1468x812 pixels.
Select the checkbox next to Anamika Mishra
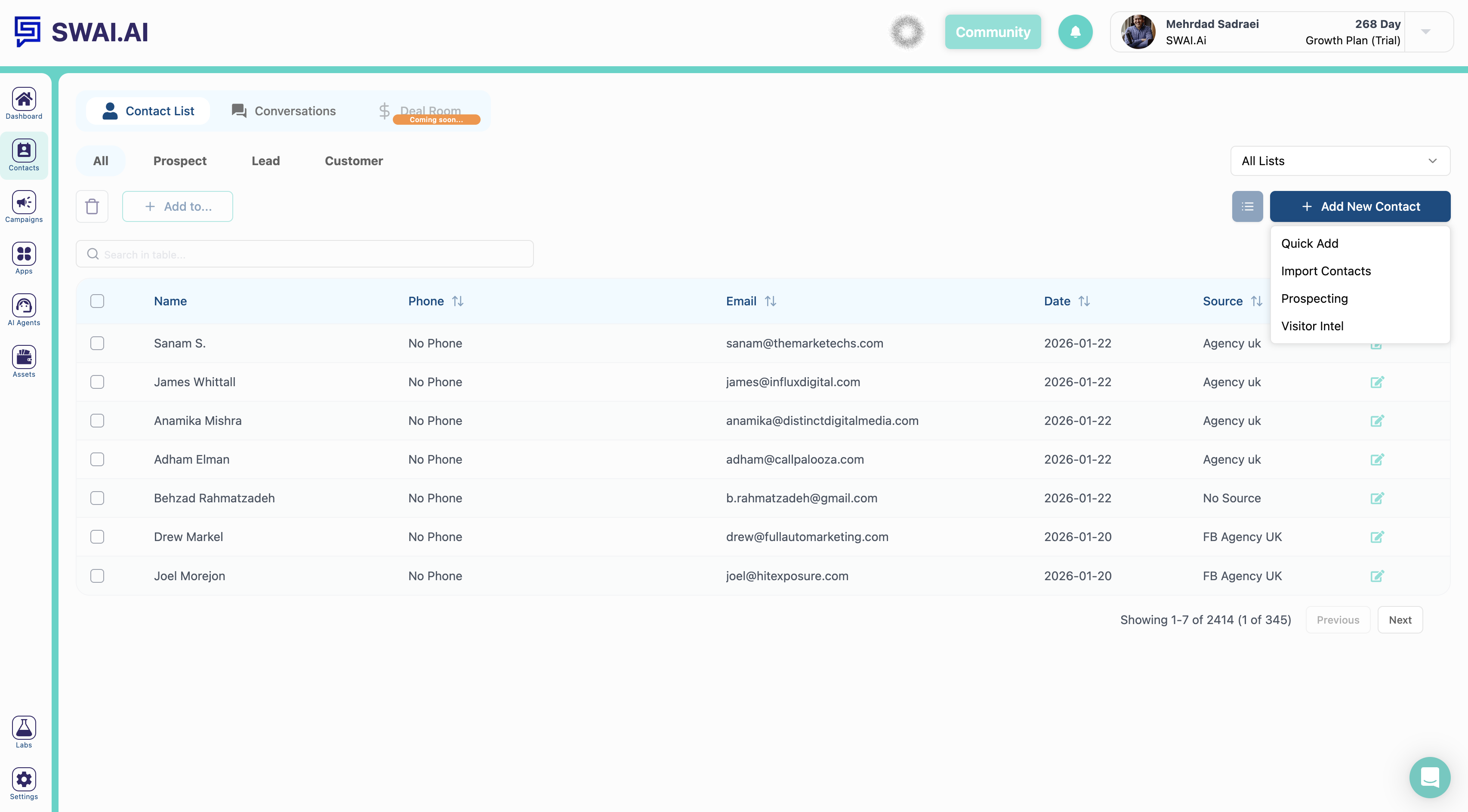[x=97, y=421]
